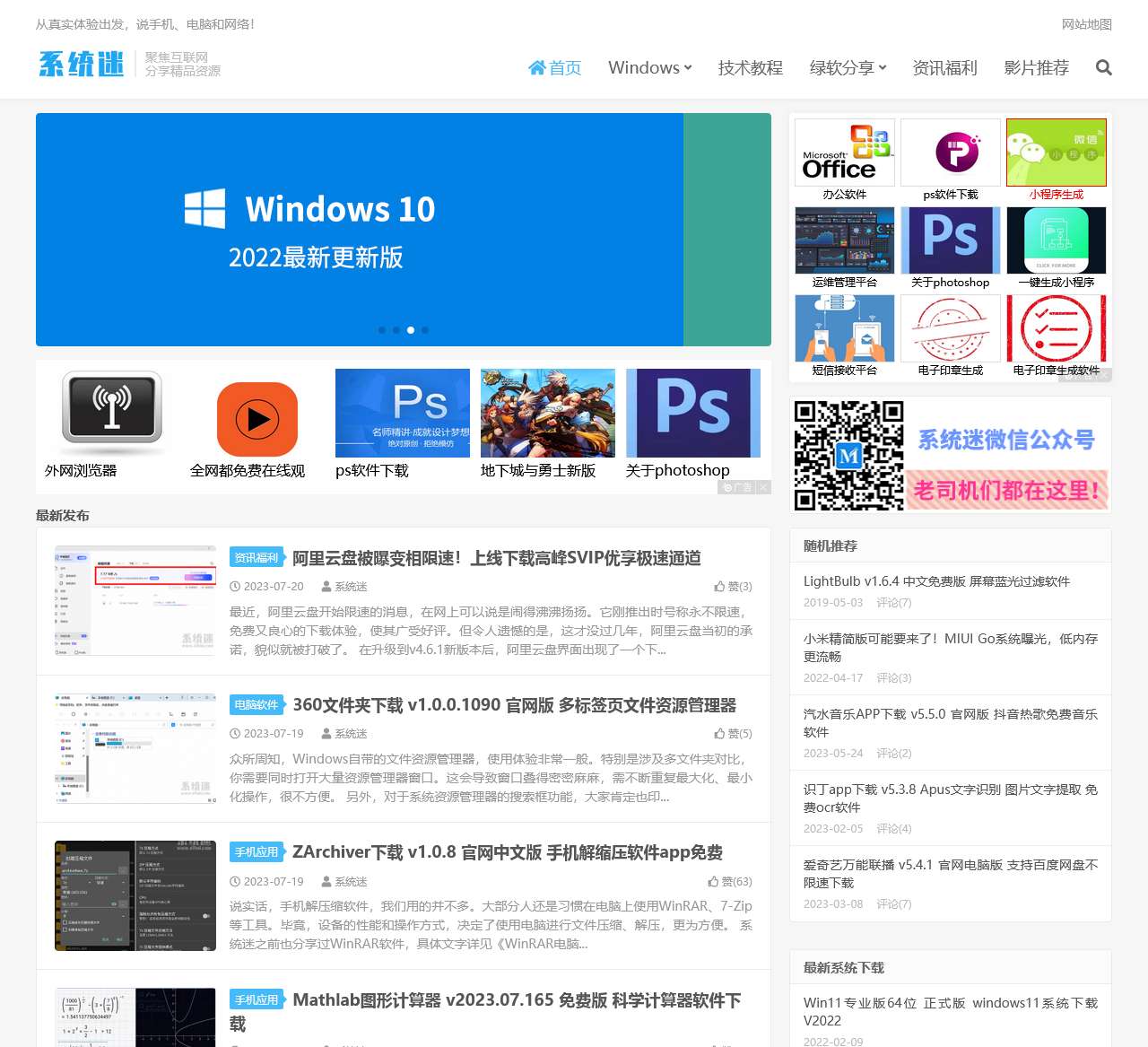
Task: Open the 电子印章生成 red stamp icon
Action: point(950,328)
